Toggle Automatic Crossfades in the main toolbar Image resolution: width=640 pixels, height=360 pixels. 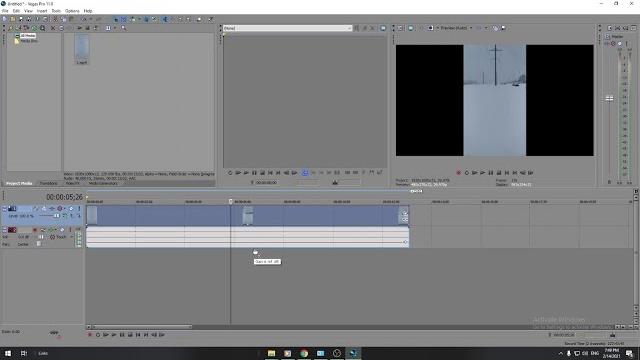123,19
